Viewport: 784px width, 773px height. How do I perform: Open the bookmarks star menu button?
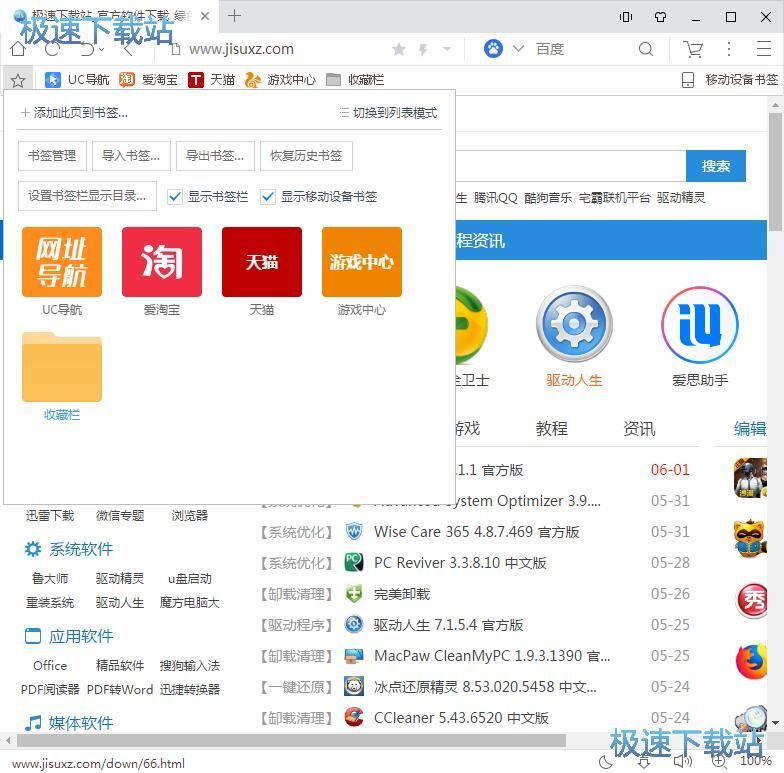click(x=18, y=80)
